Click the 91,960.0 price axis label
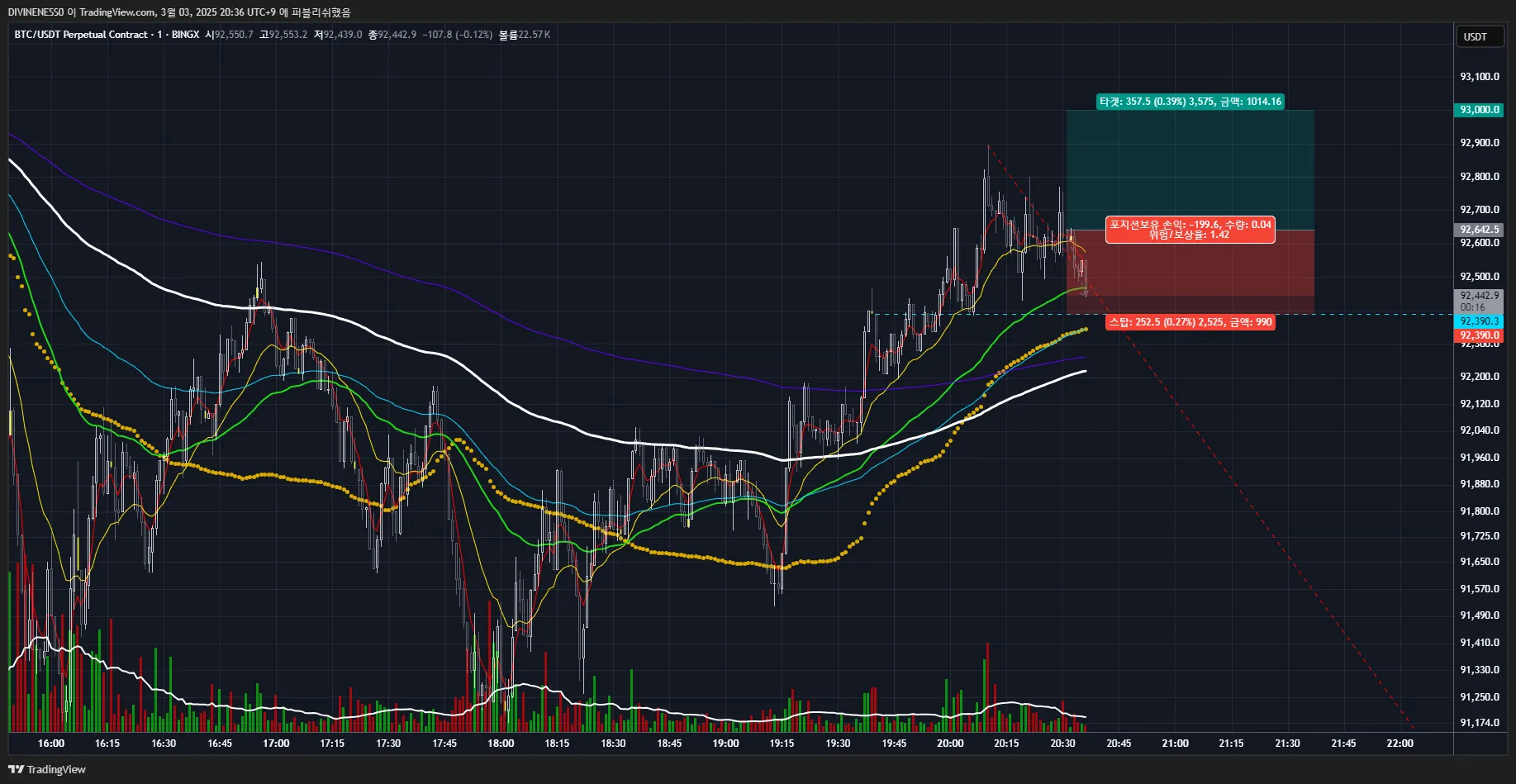Screen dimensions: 1516x784 pyautogui.click(x=1480, y=458)
